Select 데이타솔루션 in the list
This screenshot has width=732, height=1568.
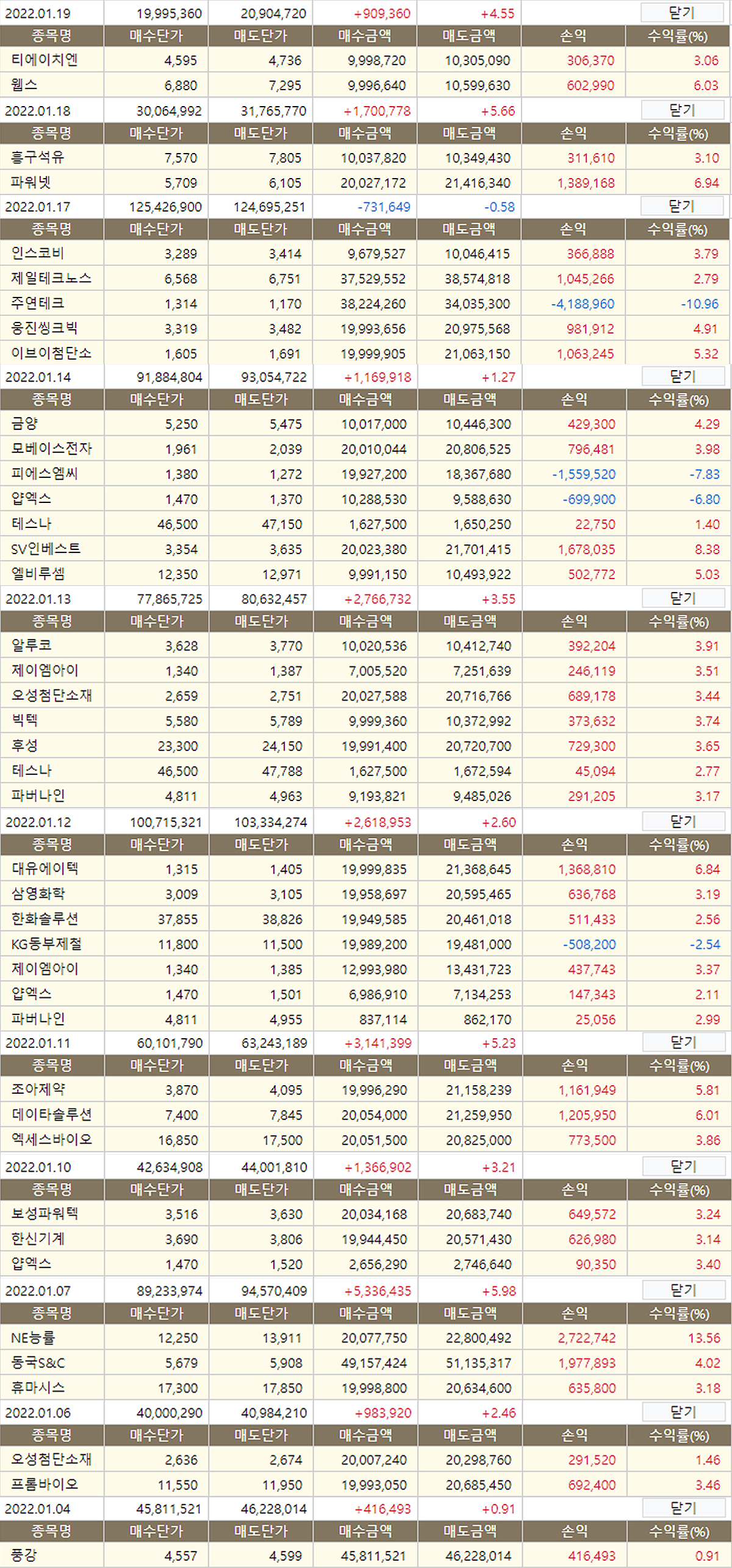point(52,1114)
